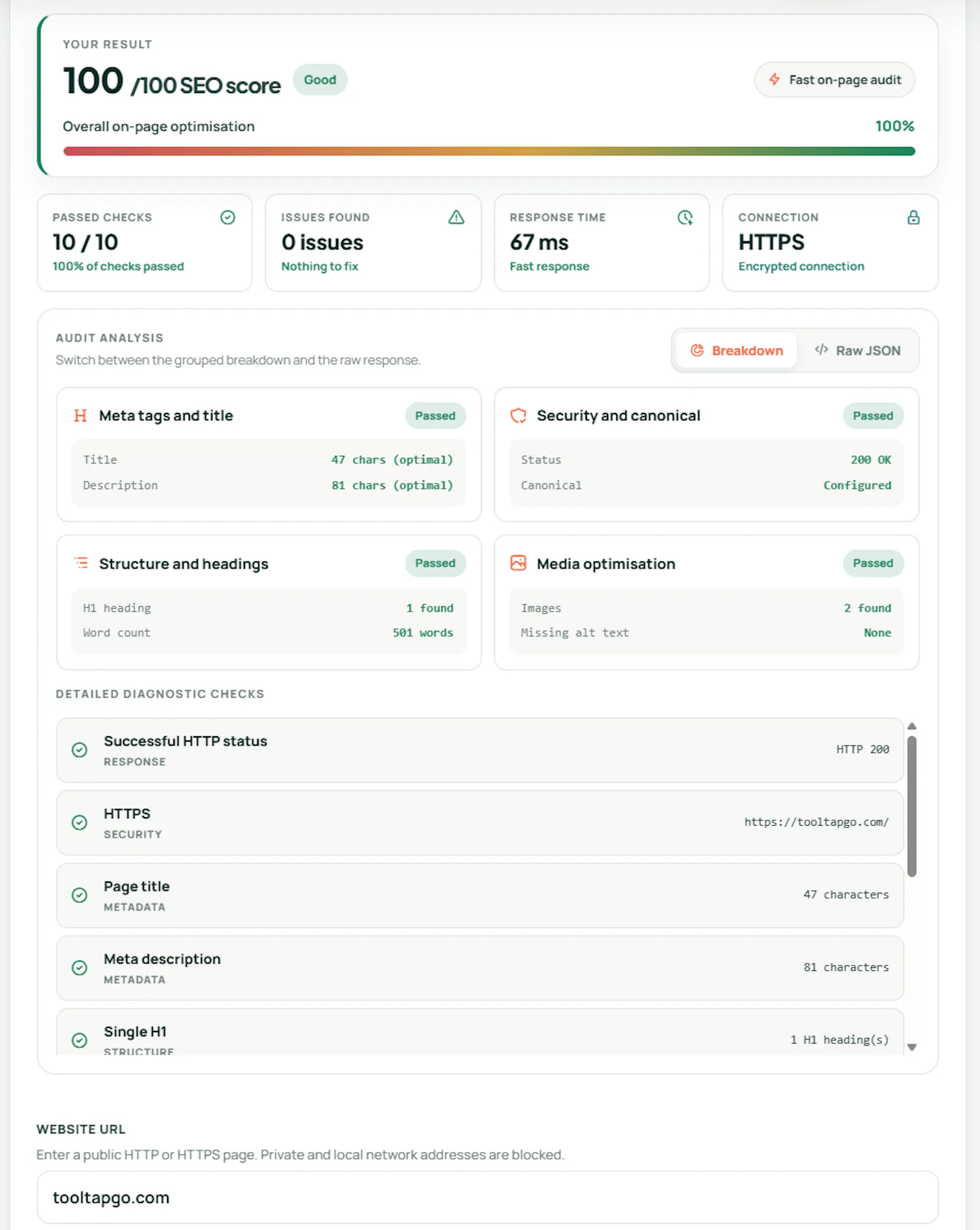Open the Issues Found 0 issues card

373,243
